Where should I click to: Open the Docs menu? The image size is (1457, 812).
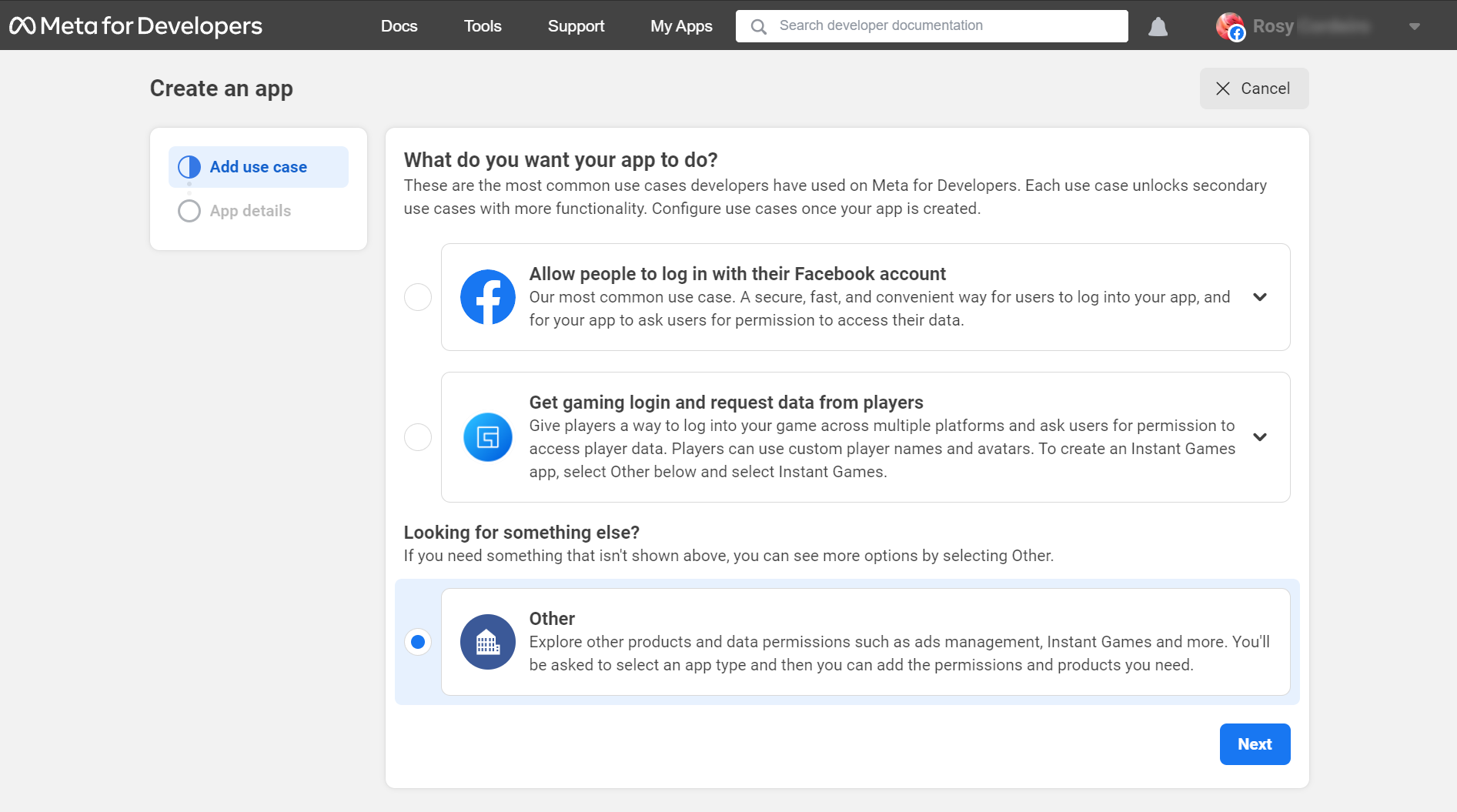tap(399, 25)
